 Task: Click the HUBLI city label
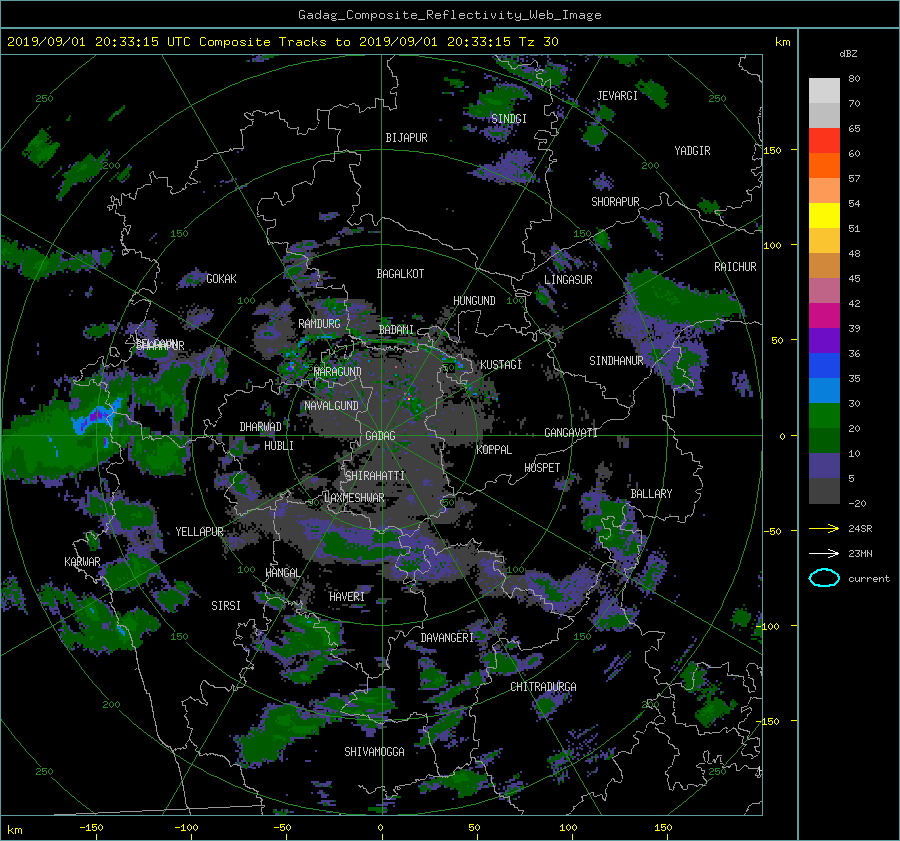click(x=279, y=445)
